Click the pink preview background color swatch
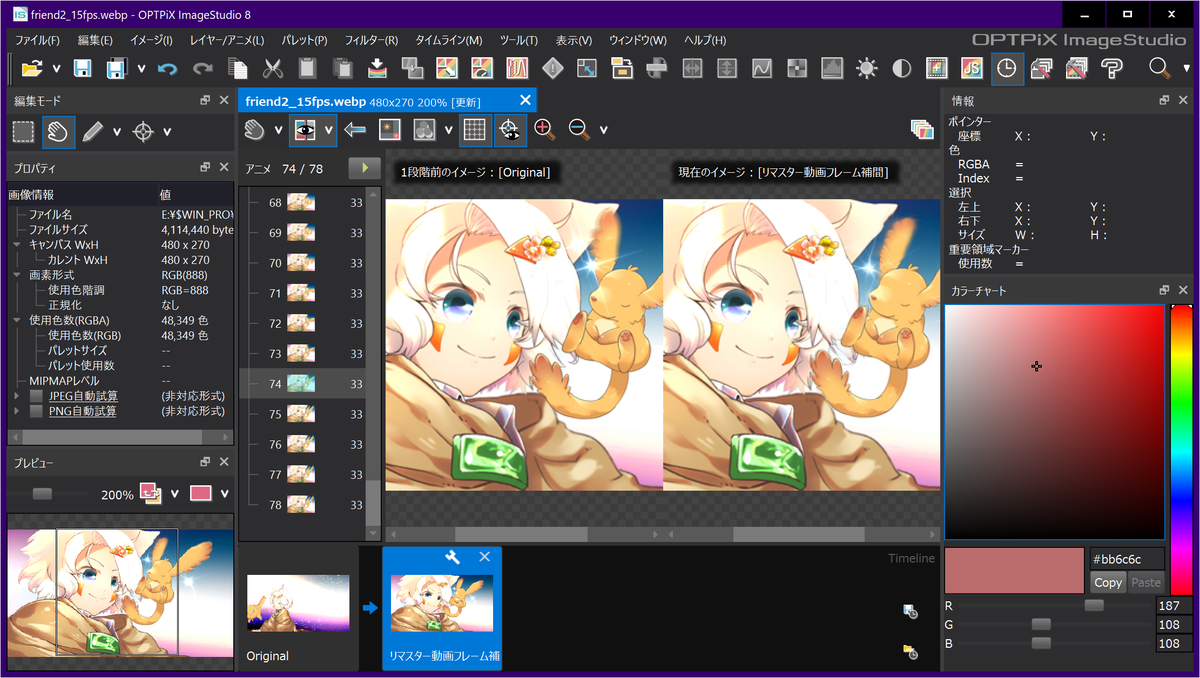The width and height of the screenshot is (1200, 678). point(200,493)
